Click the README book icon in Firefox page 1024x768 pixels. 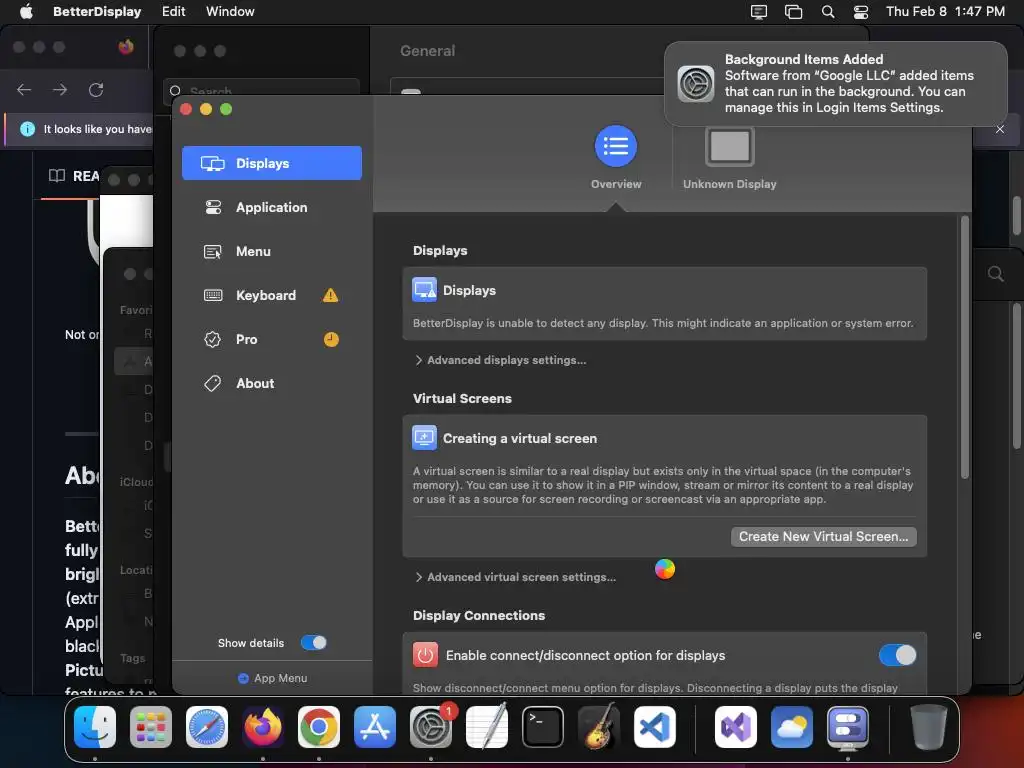point(57,176)
